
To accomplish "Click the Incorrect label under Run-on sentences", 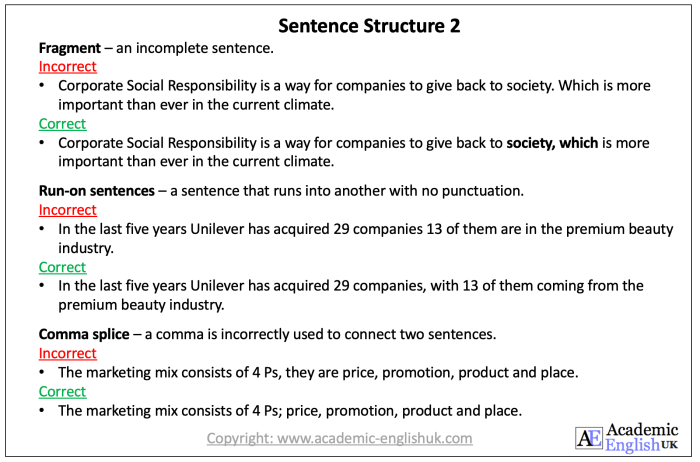I will tap(67, 210).
